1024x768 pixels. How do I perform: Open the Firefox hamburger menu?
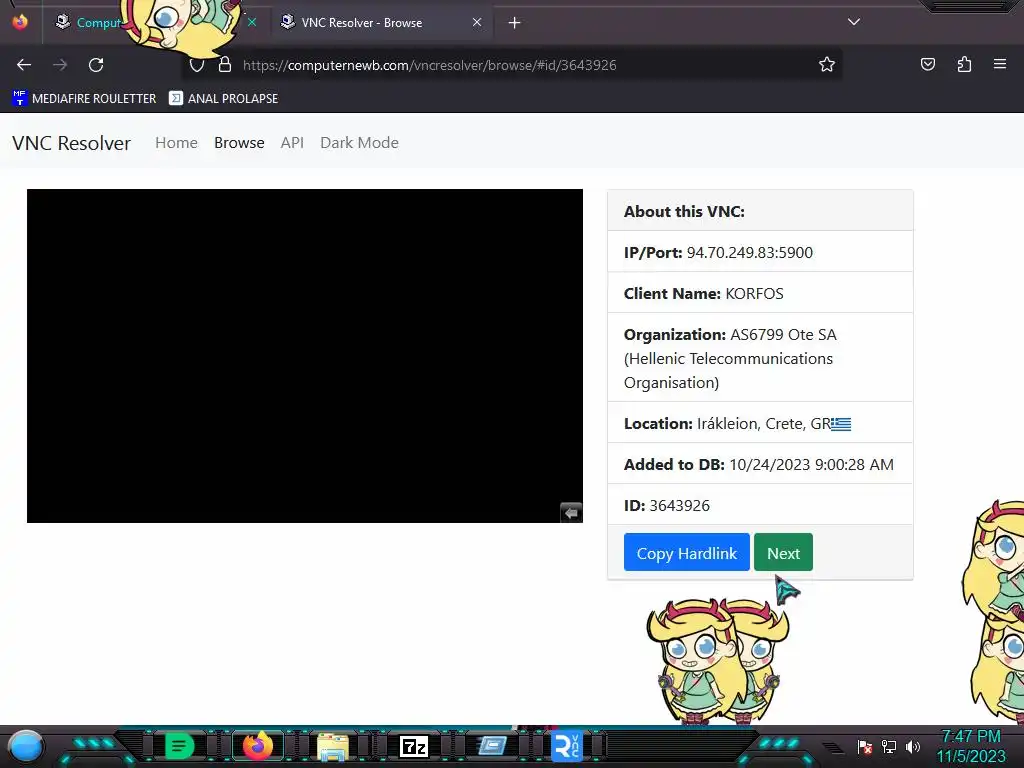1000,64
